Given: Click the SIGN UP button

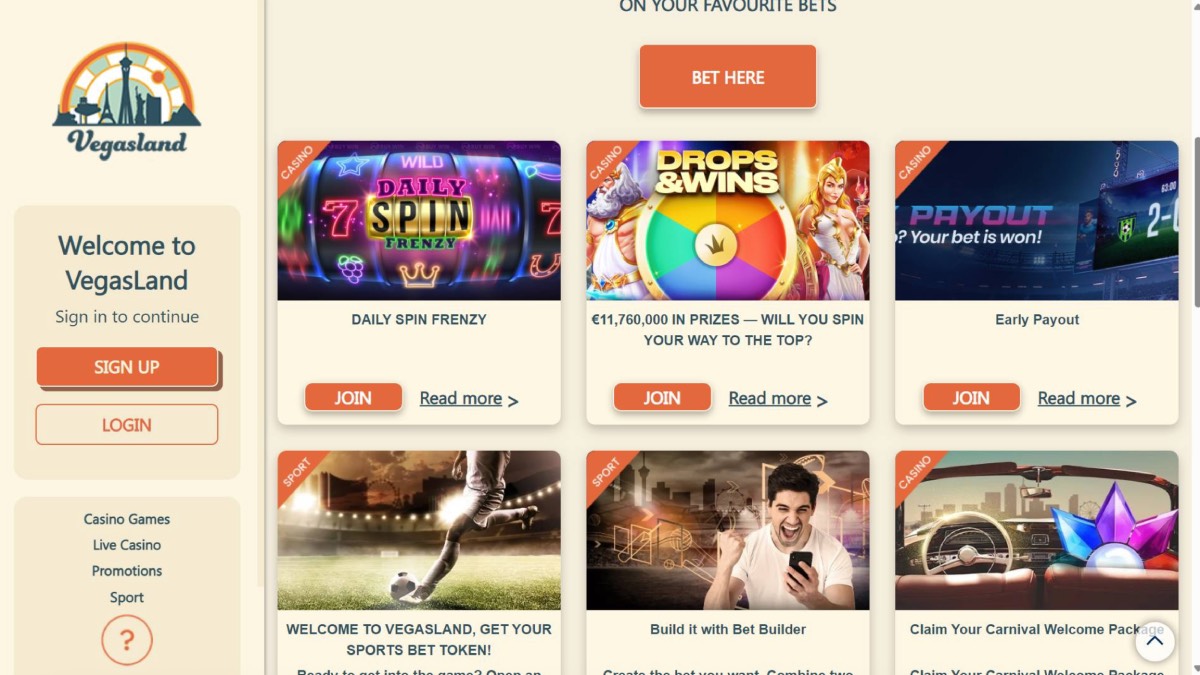Looking at the screenshot, I should 127,367.
